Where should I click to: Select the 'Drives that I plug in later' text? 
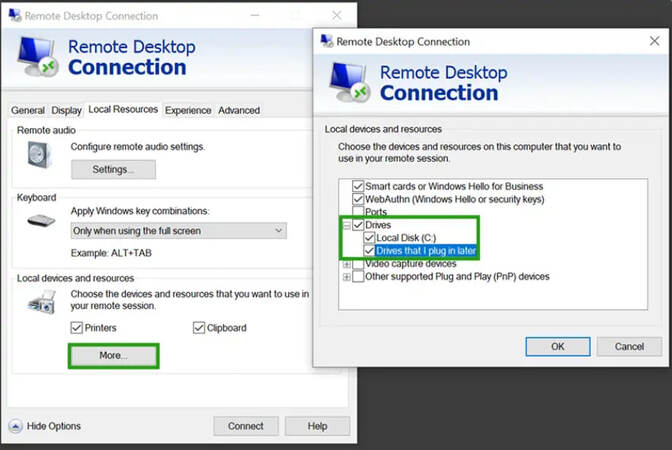point(426,251)
